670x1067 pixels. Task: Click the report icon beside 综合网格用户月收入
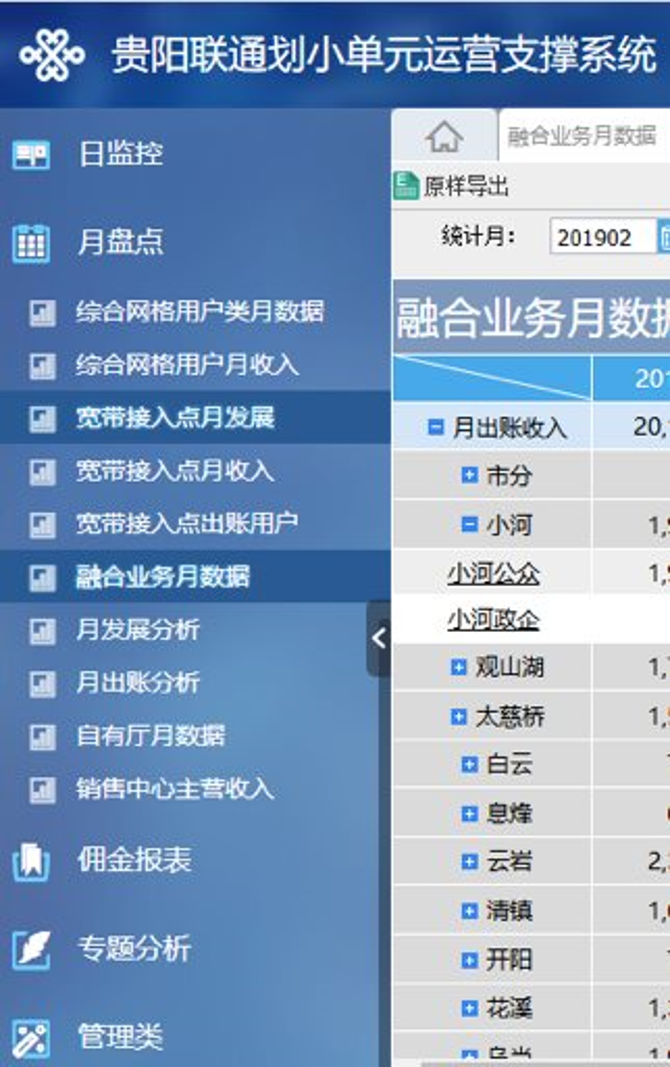pos(42,366)
